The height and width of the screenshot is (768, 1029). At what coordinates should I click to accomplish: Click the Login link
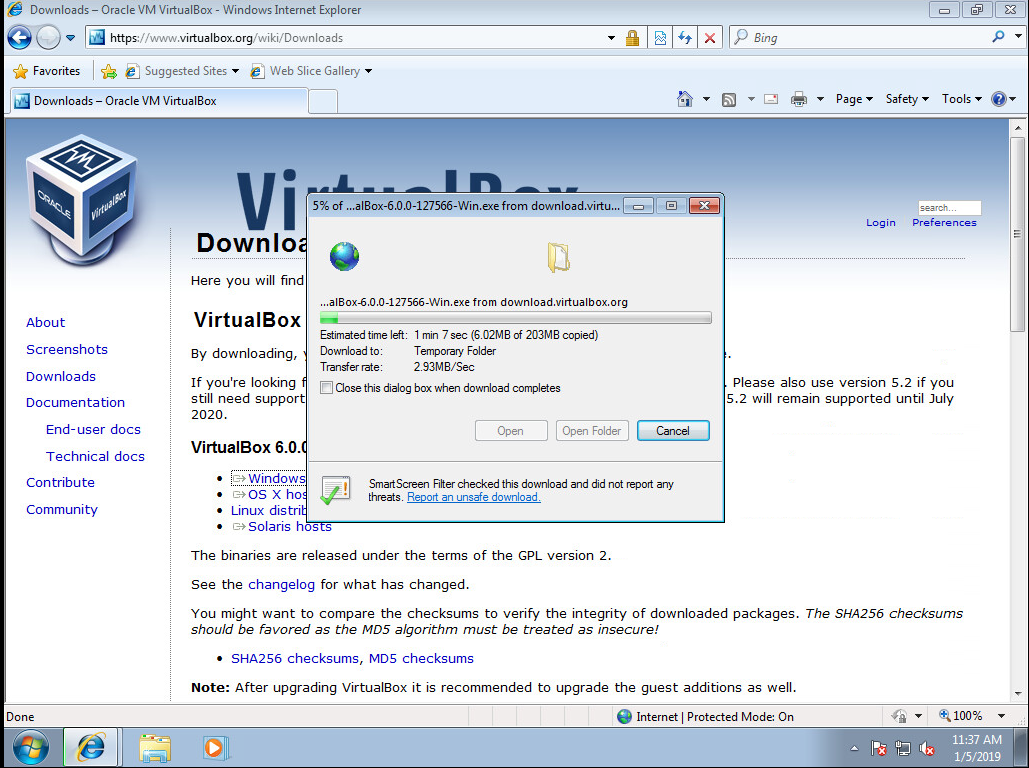881,223
